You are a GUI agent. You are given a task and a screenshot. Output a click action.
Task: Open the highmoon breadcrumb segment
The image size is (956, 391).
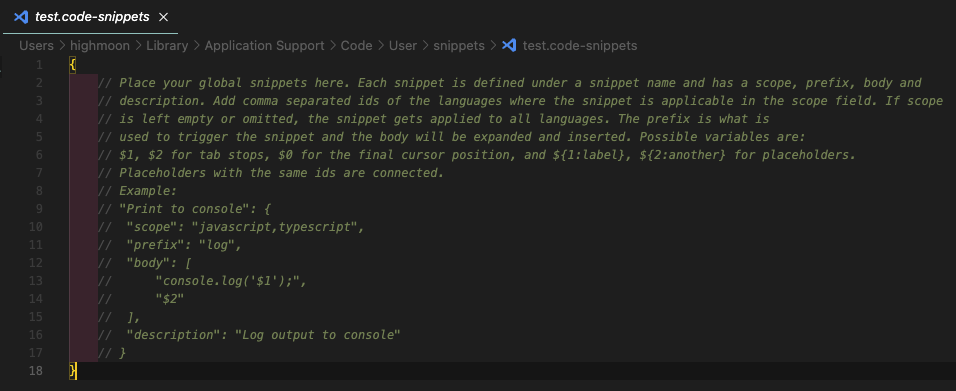click(99, 45)
